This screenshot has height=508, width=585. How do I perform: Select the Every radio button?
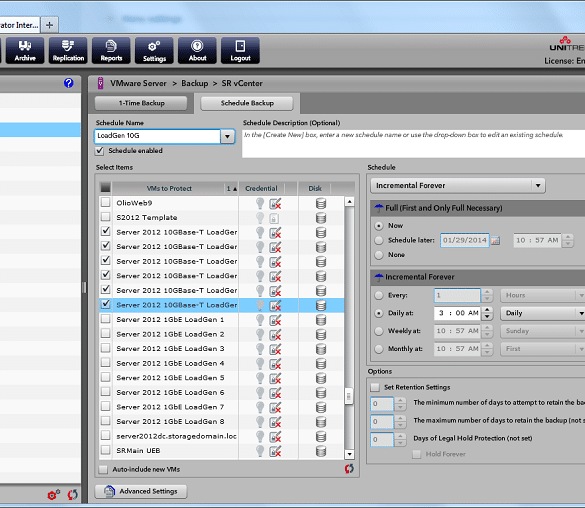379,295
